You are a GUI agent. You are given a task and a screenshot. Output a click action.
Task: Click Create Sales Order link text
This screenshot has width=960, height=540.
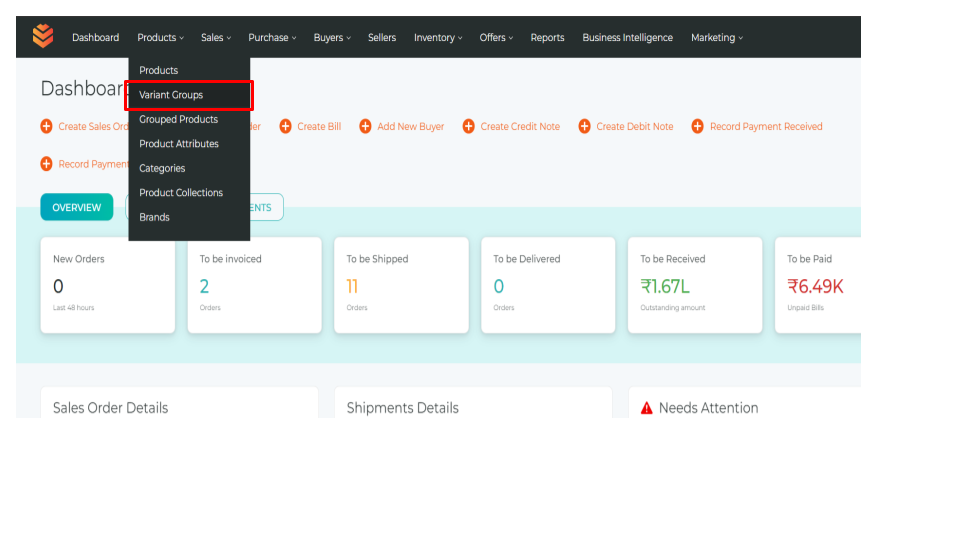93,126
